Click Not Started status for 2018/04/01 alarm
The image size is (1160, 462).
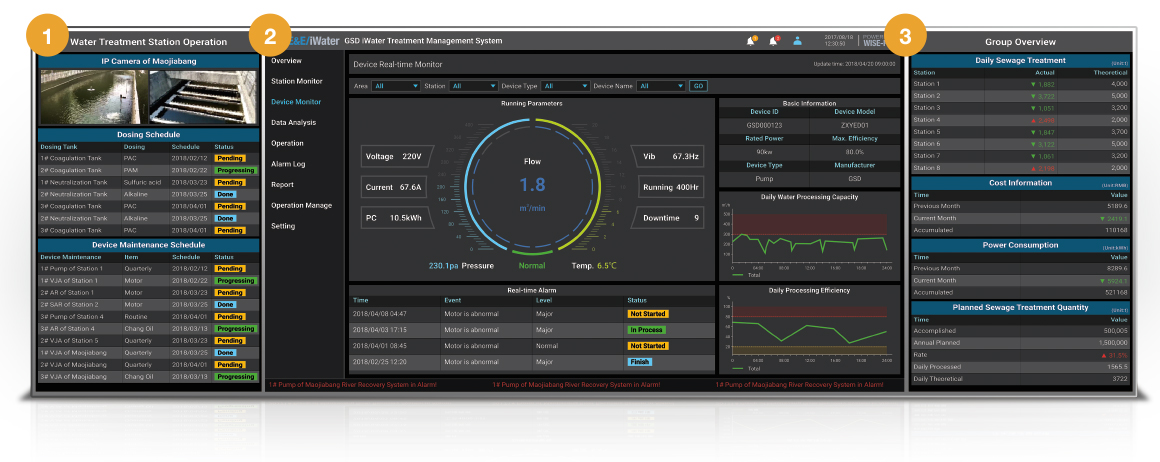click(x=647, y=346)
